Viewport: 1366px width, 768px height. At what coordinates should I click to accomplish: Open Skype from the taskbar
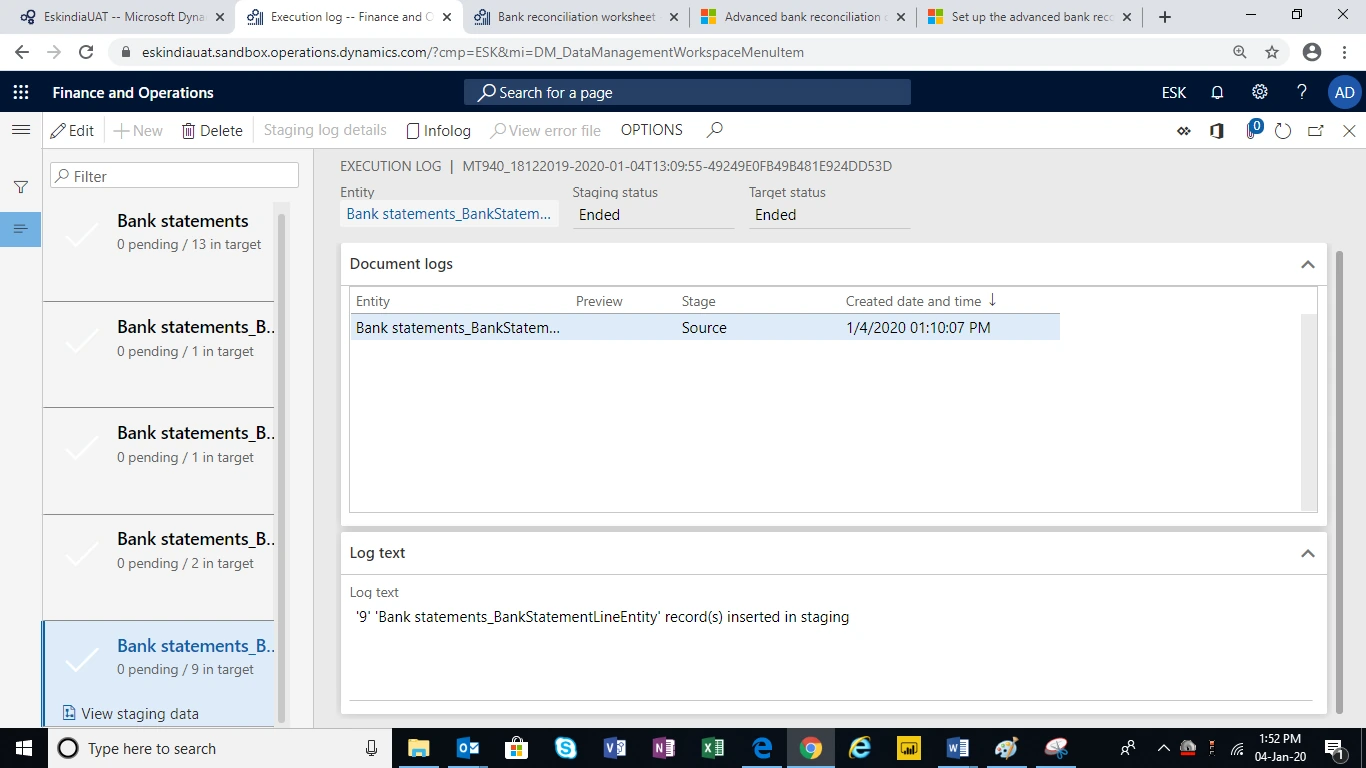pyautogui.click(x=566, y=748)
